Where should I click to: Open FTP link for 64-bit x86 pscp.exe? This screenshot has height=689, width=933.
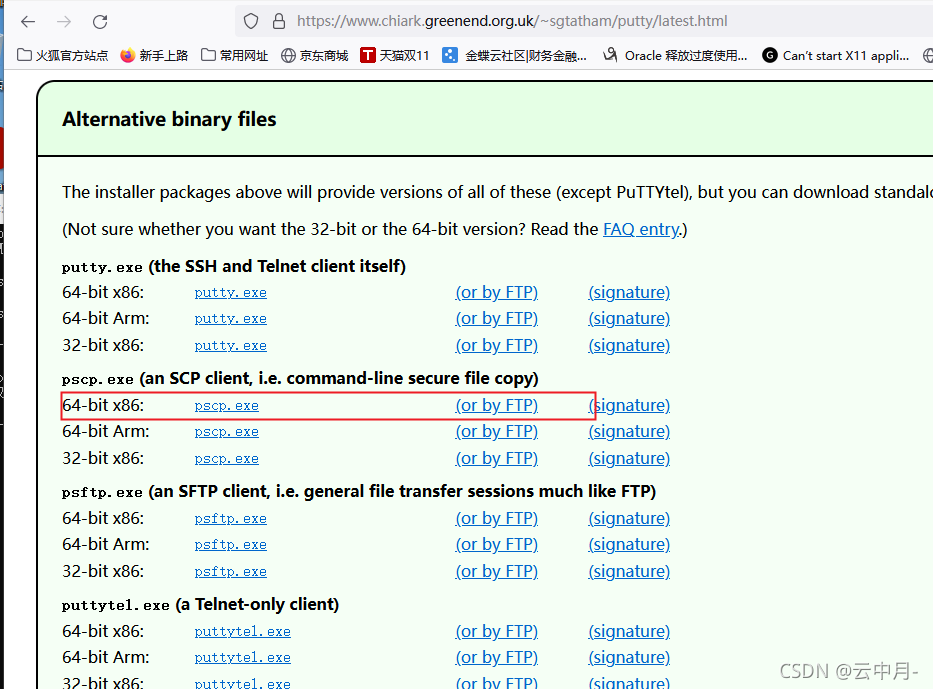[x=497, y=405]
